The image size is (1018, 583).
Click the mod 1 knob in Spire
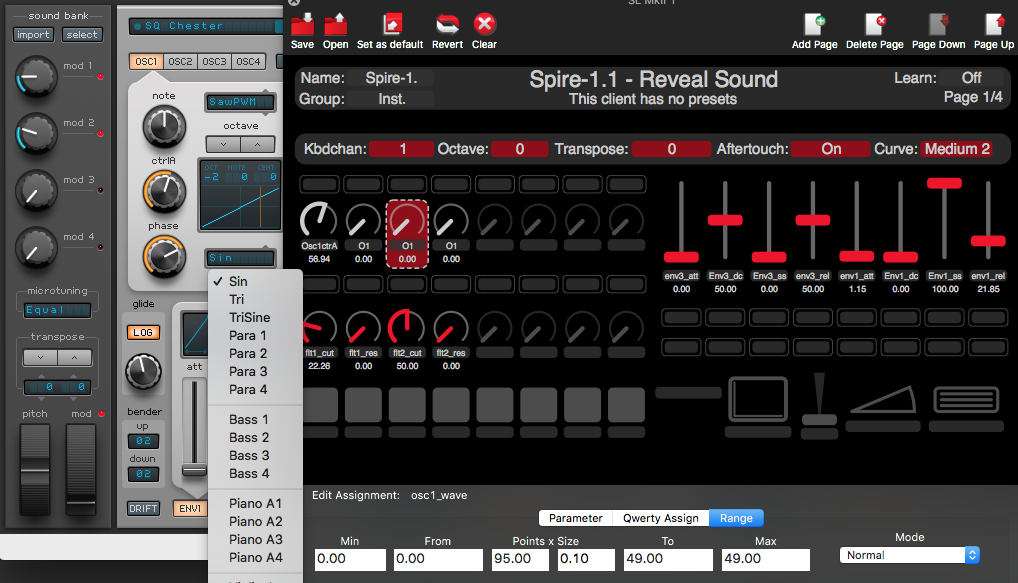point(36,77)
